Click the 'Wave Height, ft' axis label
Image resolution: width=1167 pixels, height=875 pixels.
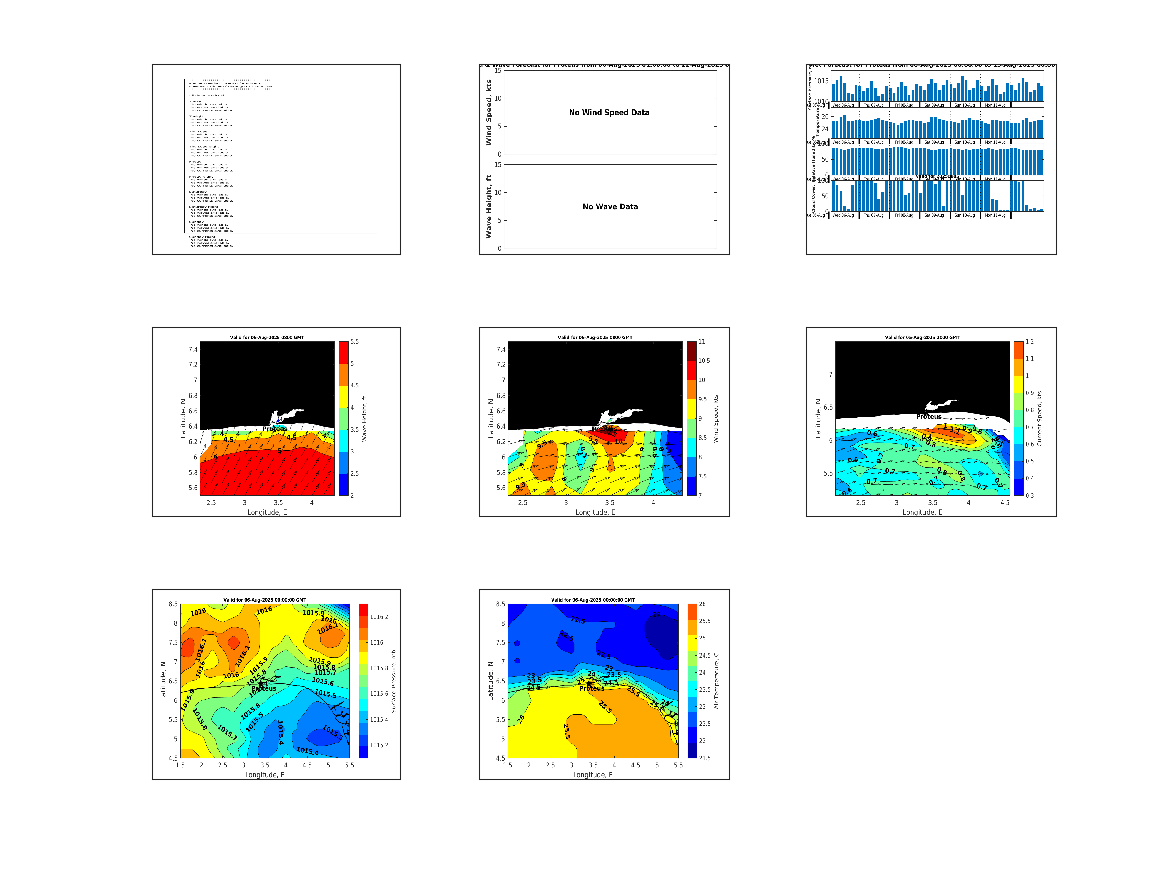click(x=489, y=206)
